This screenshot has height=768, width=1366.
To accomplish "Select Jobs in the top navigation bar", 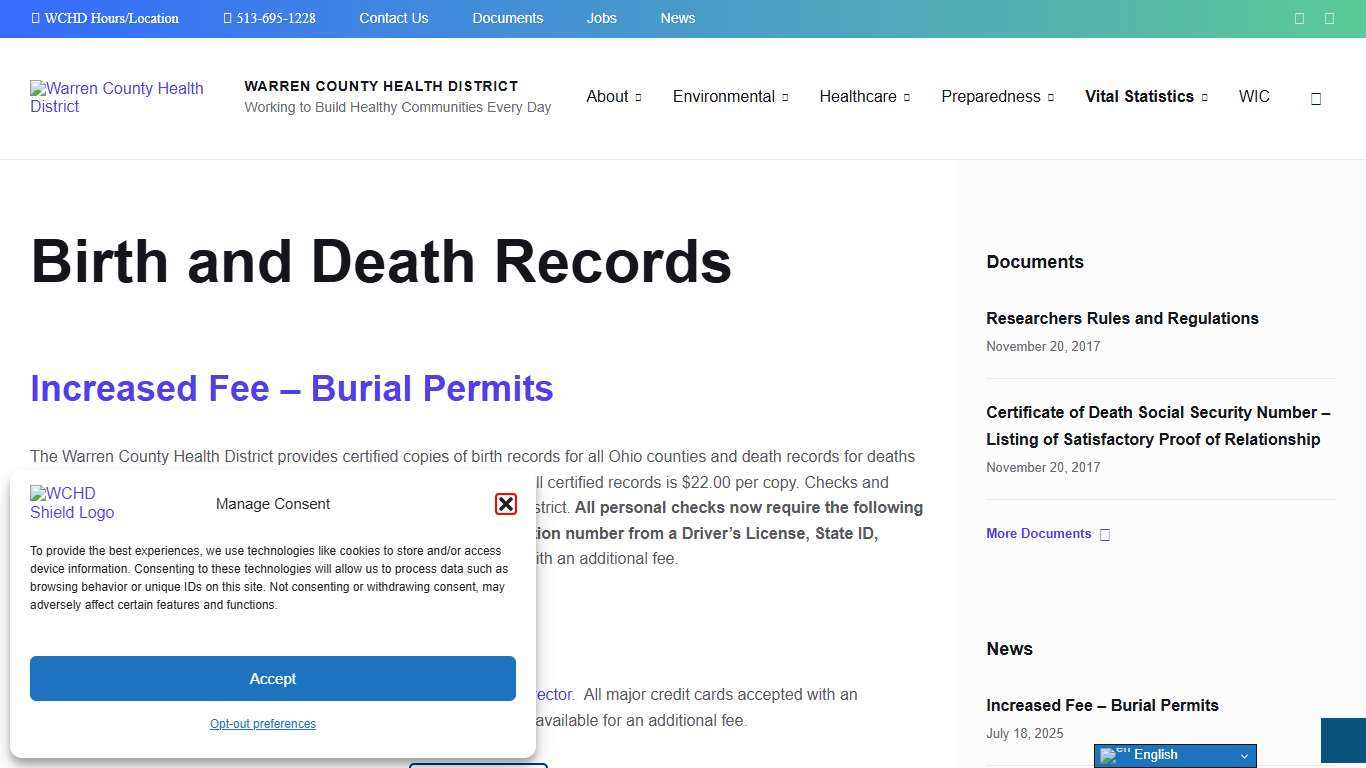I will [601, 18].
